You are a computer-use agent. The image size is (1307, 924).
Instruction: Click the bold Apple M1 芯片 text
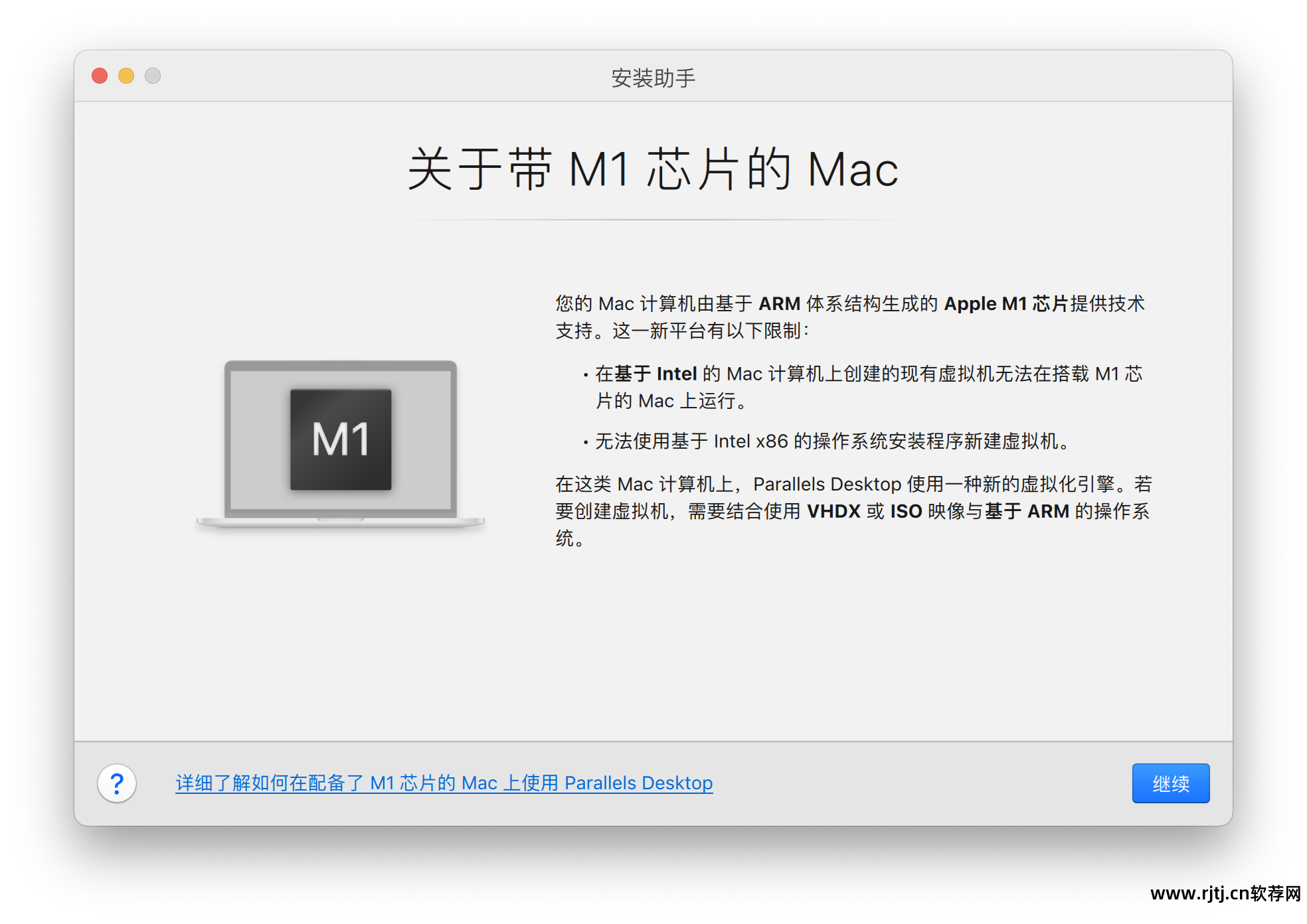point(1005,304)
